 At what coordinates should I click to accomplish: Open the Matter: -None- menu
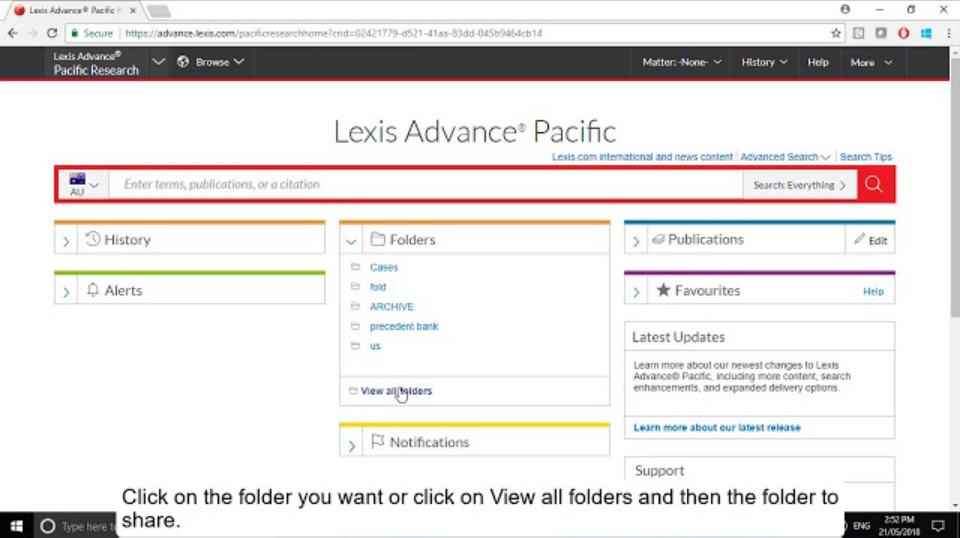click(x=681, y=62)
